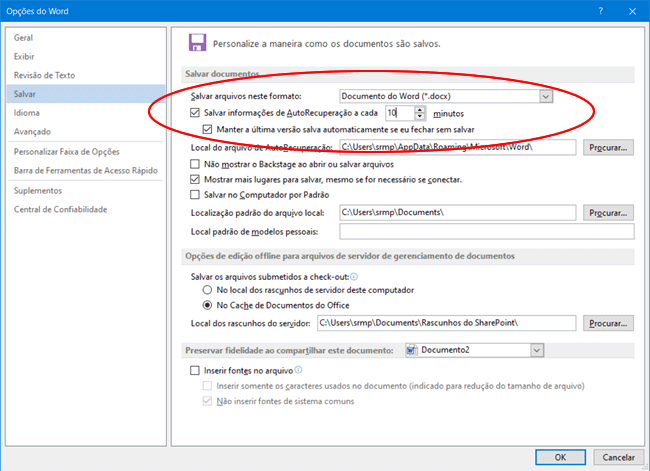This screenshot has width=650, height=471.
Task: Open Central de Confiabilidade section
Action: [62, 209]
